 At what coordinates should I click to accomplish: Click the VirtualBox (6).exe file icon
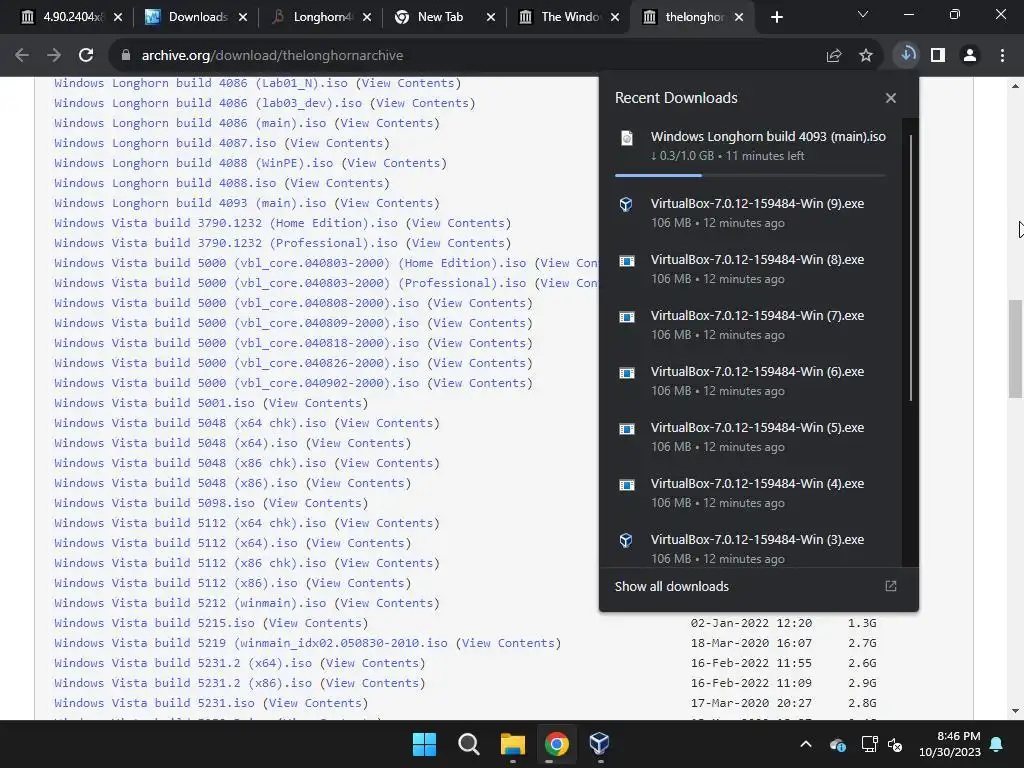(626, 373)
